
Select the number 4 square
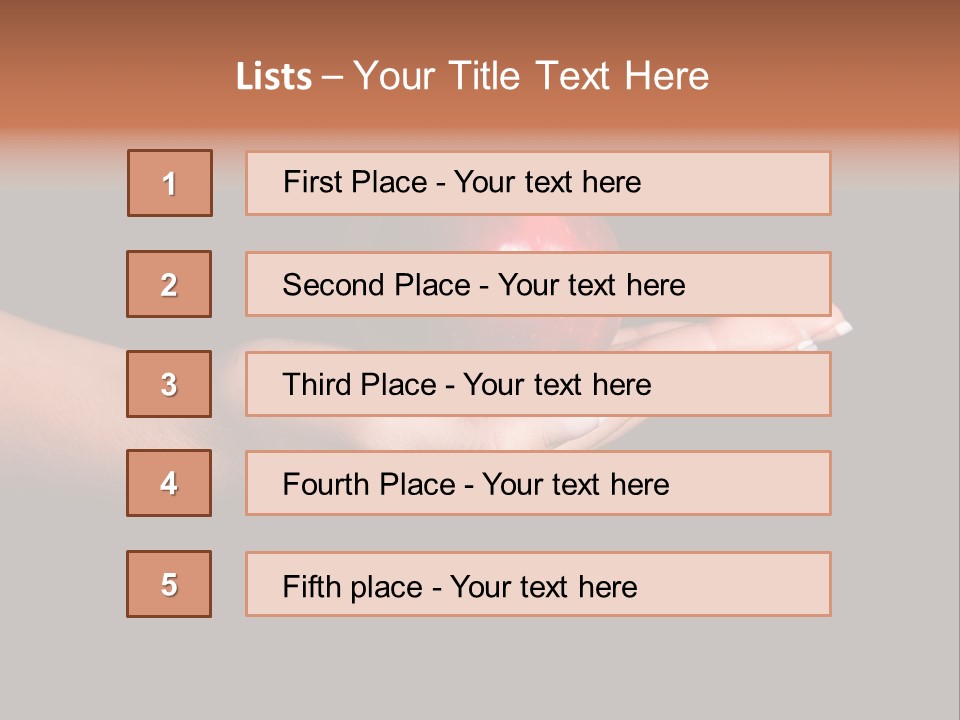point(169,483)
